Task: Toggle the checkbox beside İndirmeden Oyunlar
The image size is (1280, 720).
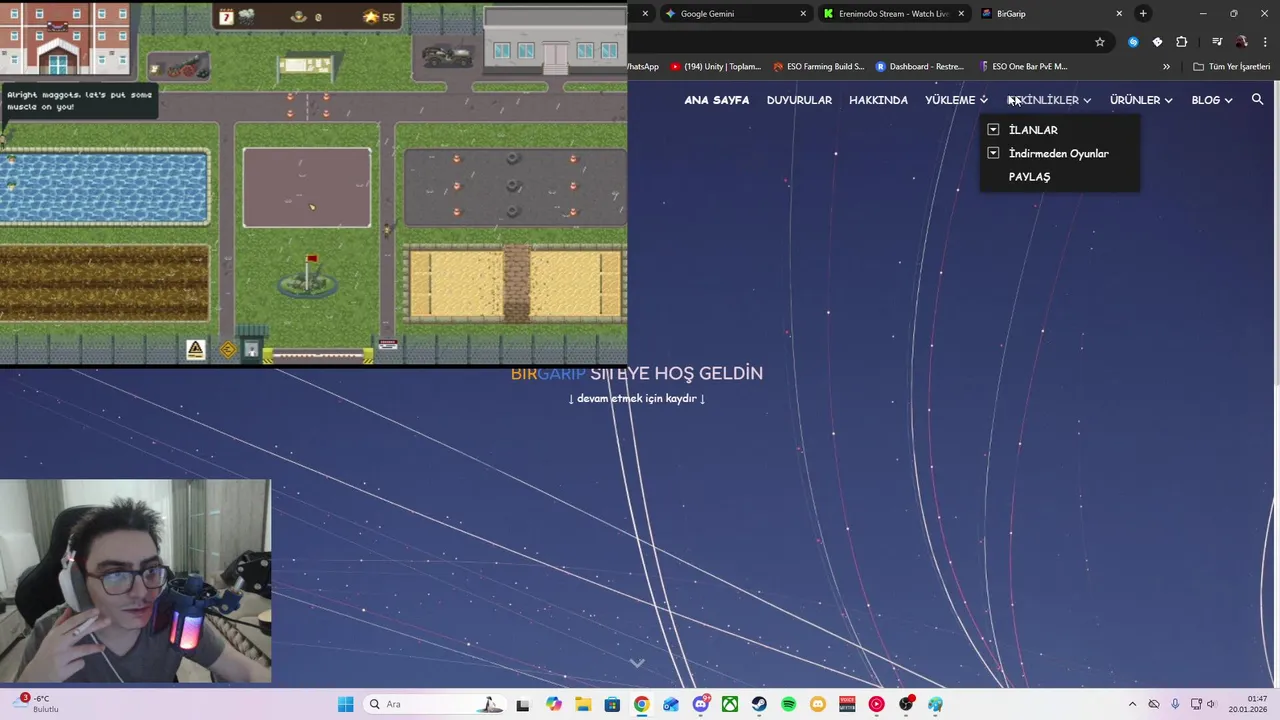Action: point(993,153)
